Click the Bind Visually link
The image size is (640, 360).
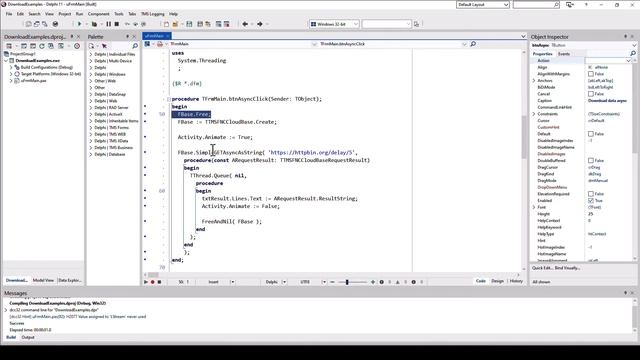567,268
